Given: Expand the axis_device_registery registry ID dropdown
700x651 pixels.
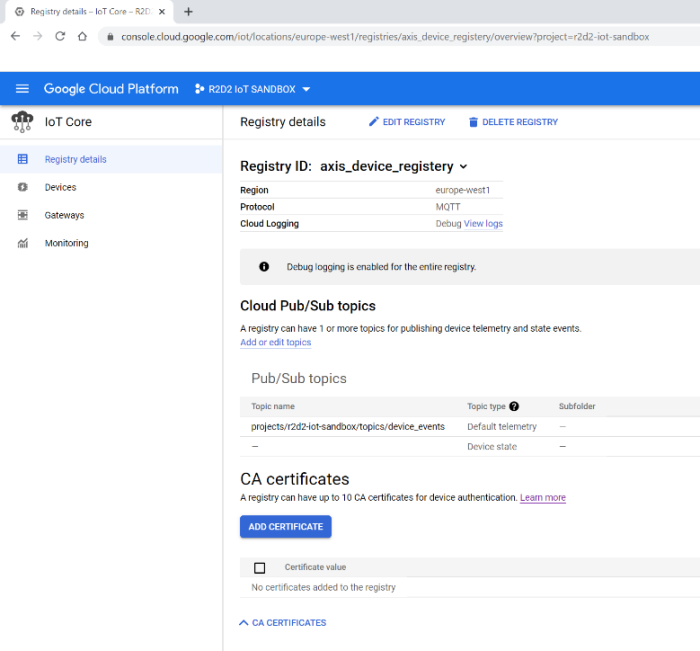Looking at the screenshot, I should [x=463, y=167].
